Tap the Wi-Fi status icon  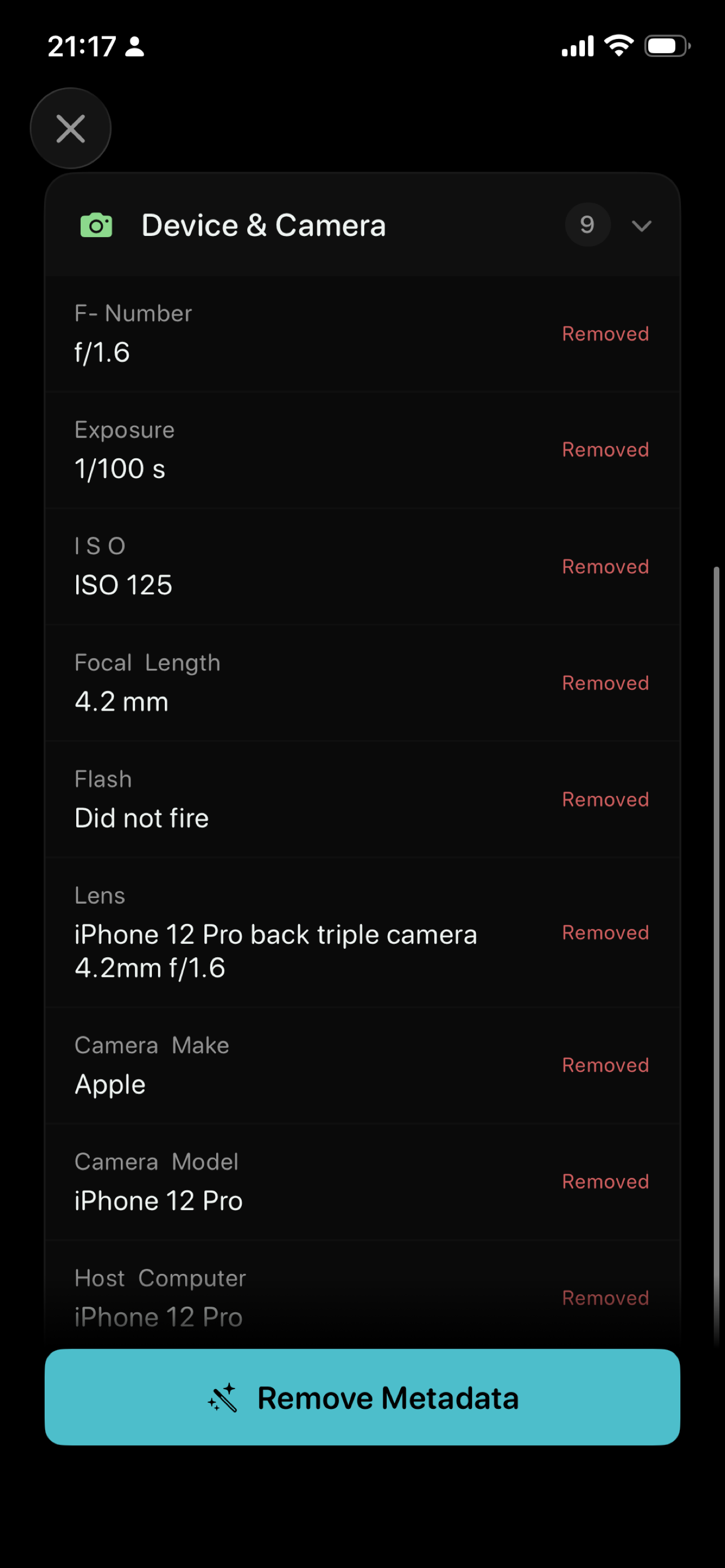pyautogui.click(x=619, y=46)
